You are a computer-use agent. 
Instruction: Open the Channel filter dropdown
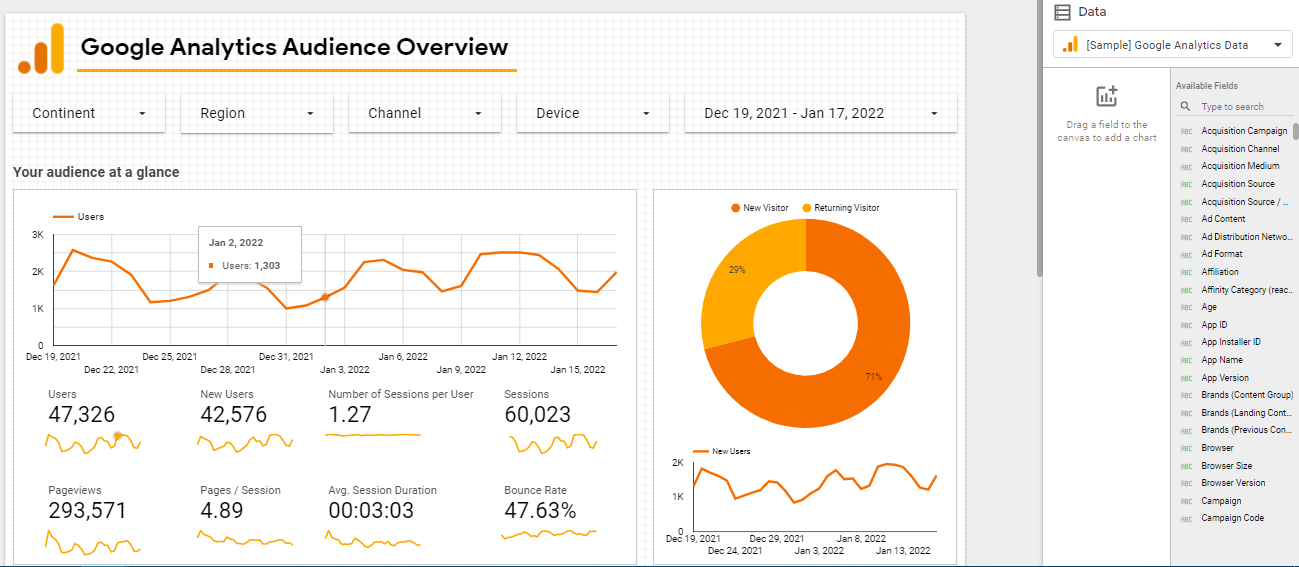point(425,113)
